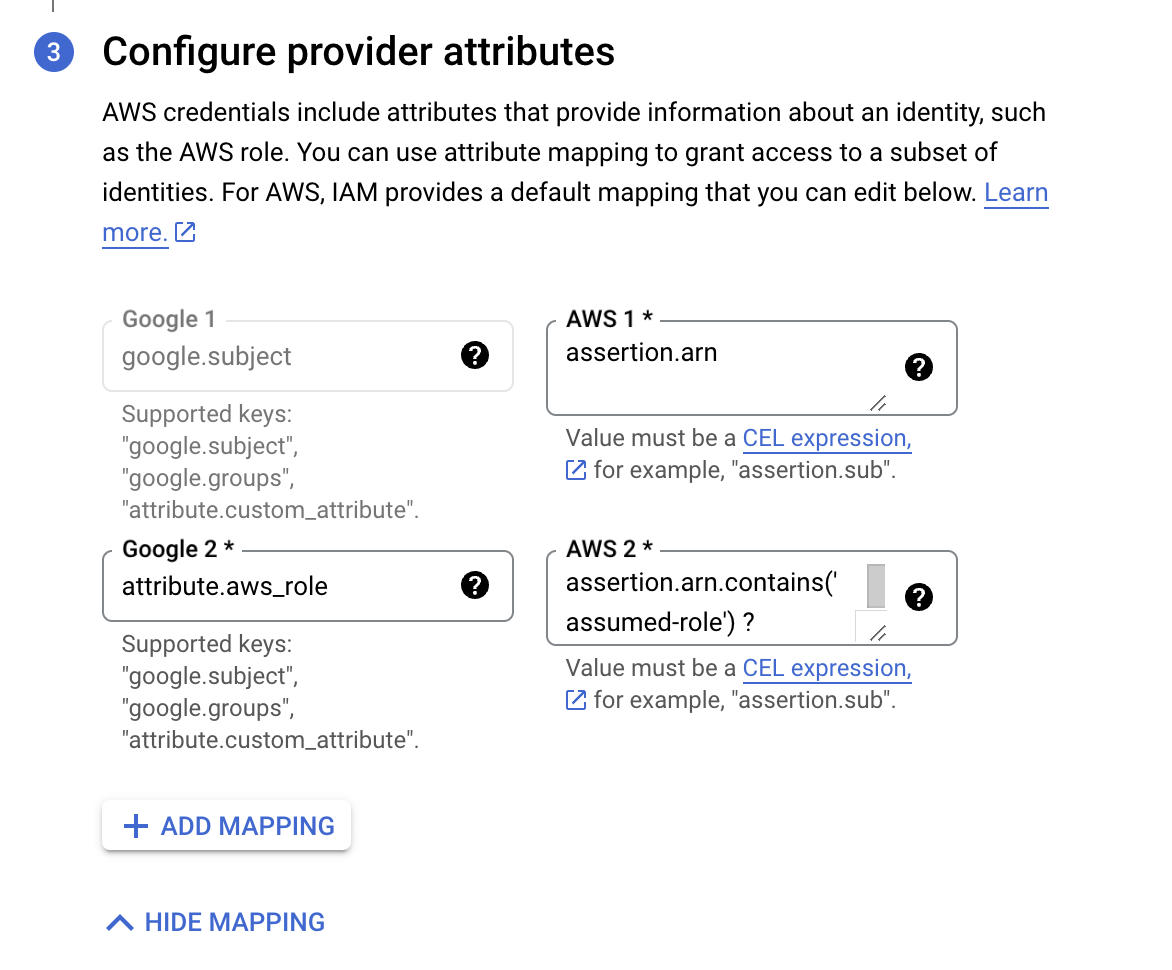The height and width of the screenshot is (970, 1172).
Task: Click inside the AWS 2 expression textarea
Action: (x=700, y=600)
